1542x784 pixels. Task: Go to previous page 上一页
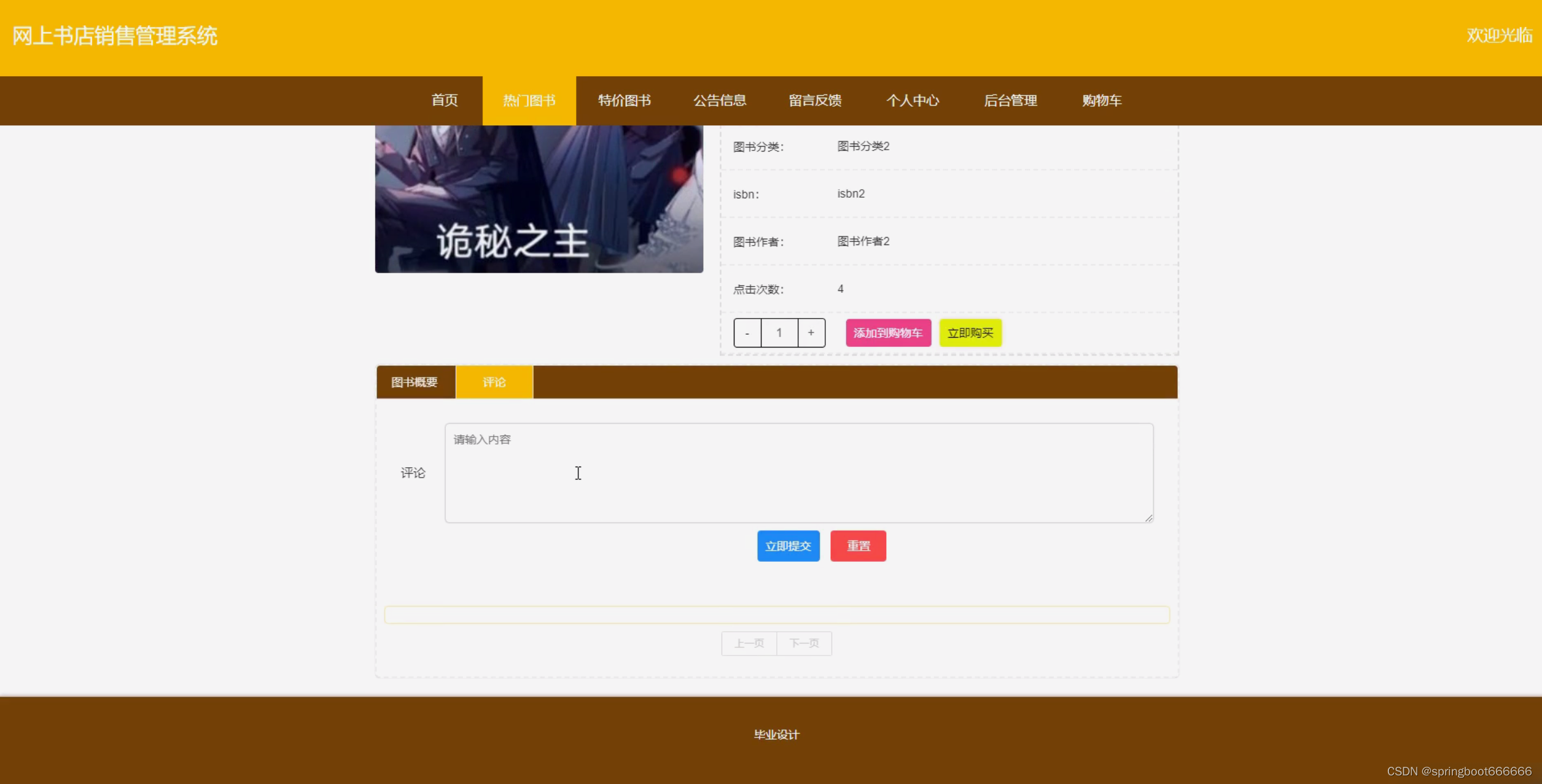tap(749, 643)
